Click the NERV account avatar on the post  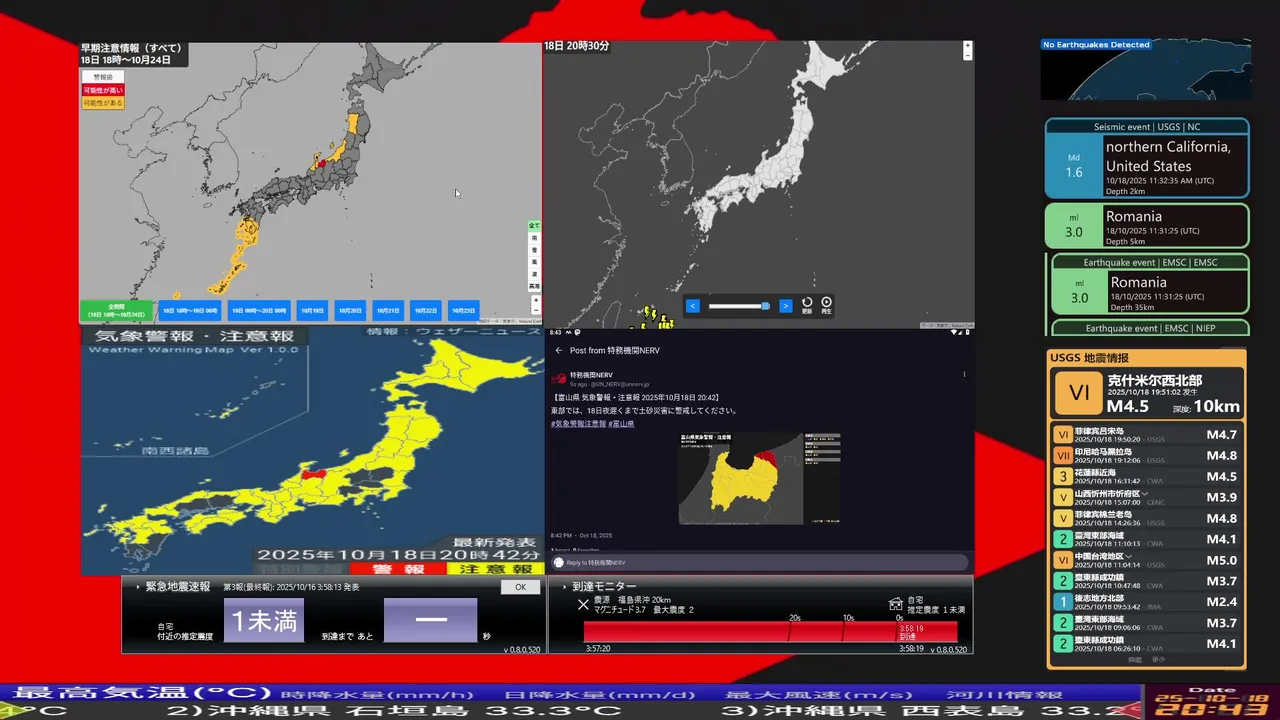[x=559, y=379]
